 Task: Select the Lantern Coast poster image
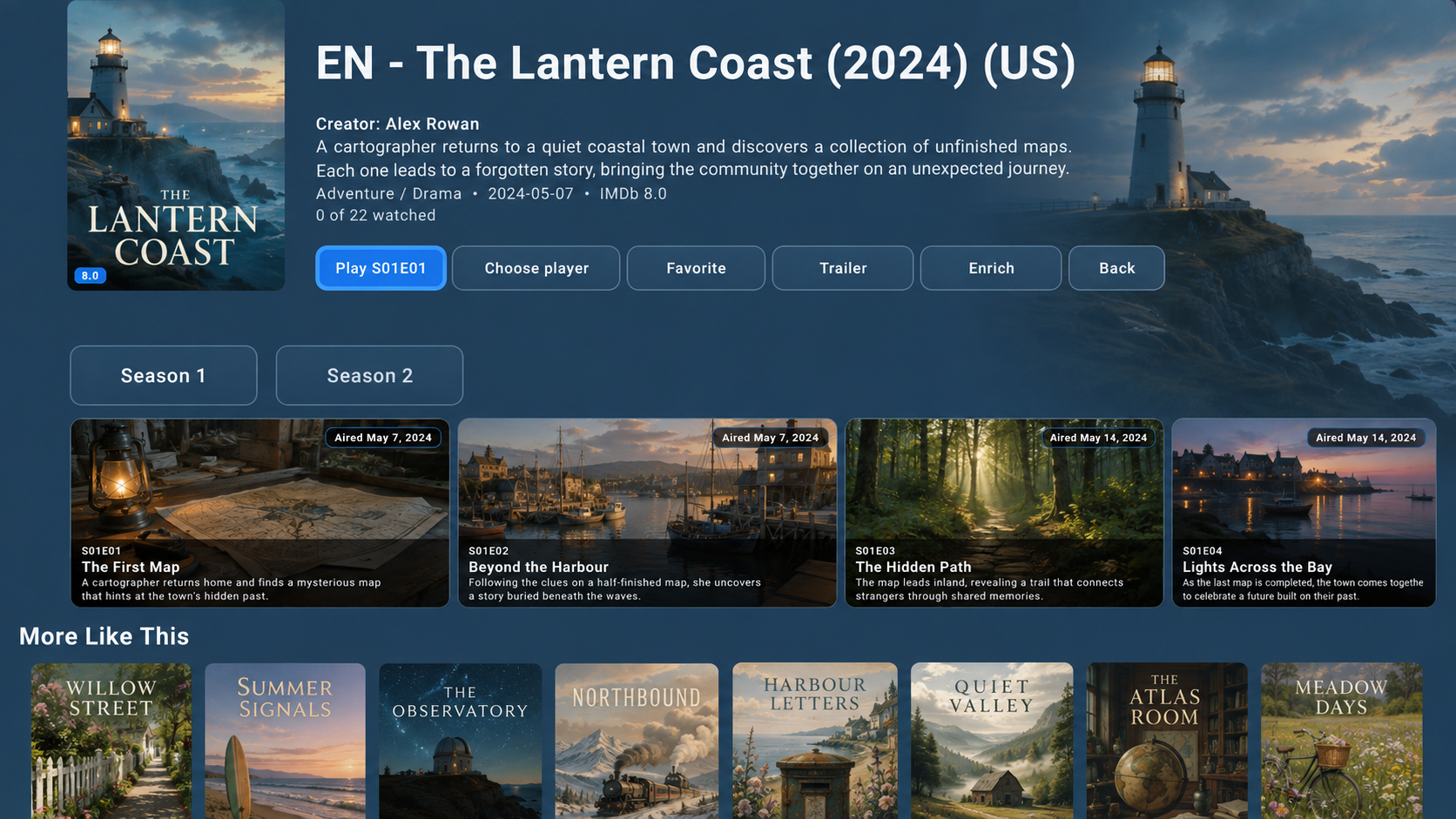[x=176, y=145]
